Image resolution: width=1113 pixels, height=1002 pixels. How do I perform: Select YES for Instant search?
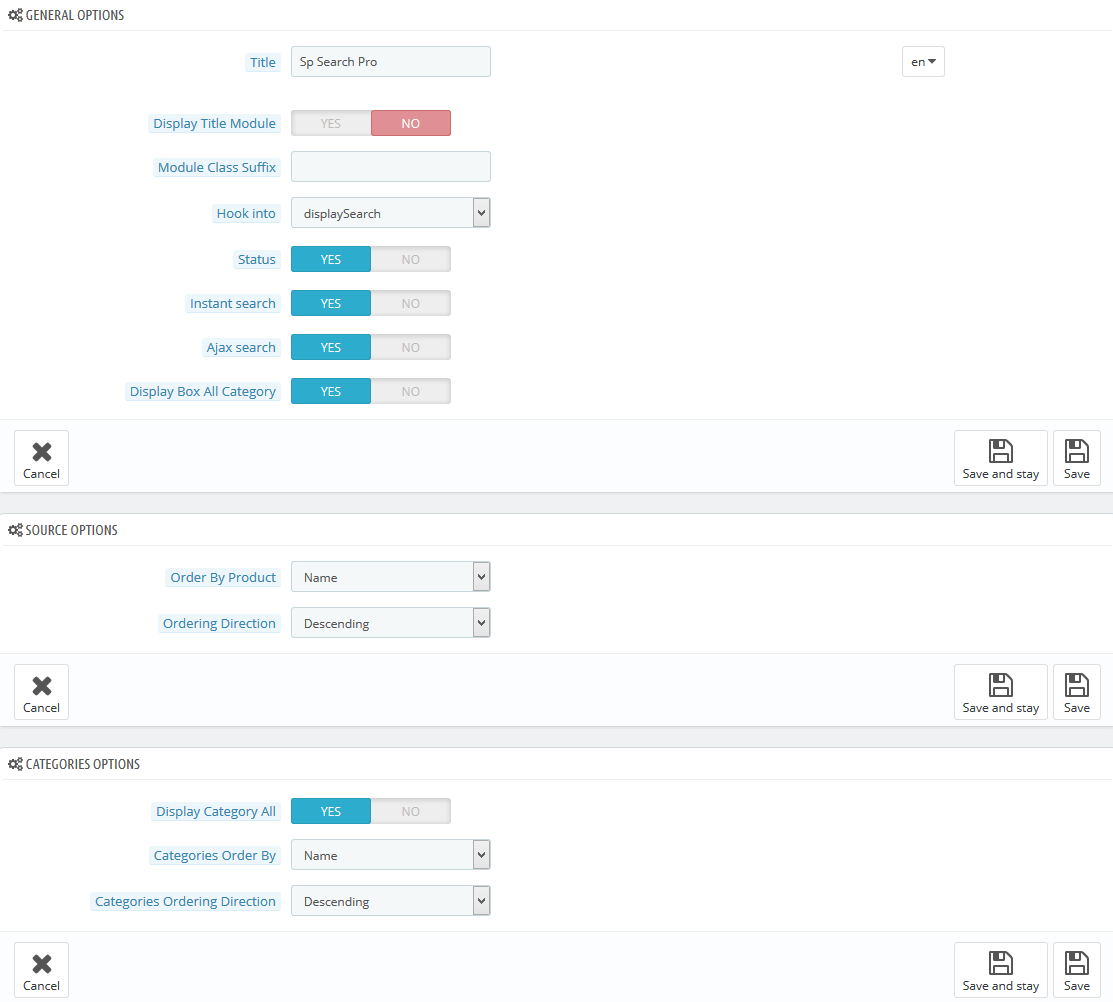pyautogui.click(x=331, y=304)
